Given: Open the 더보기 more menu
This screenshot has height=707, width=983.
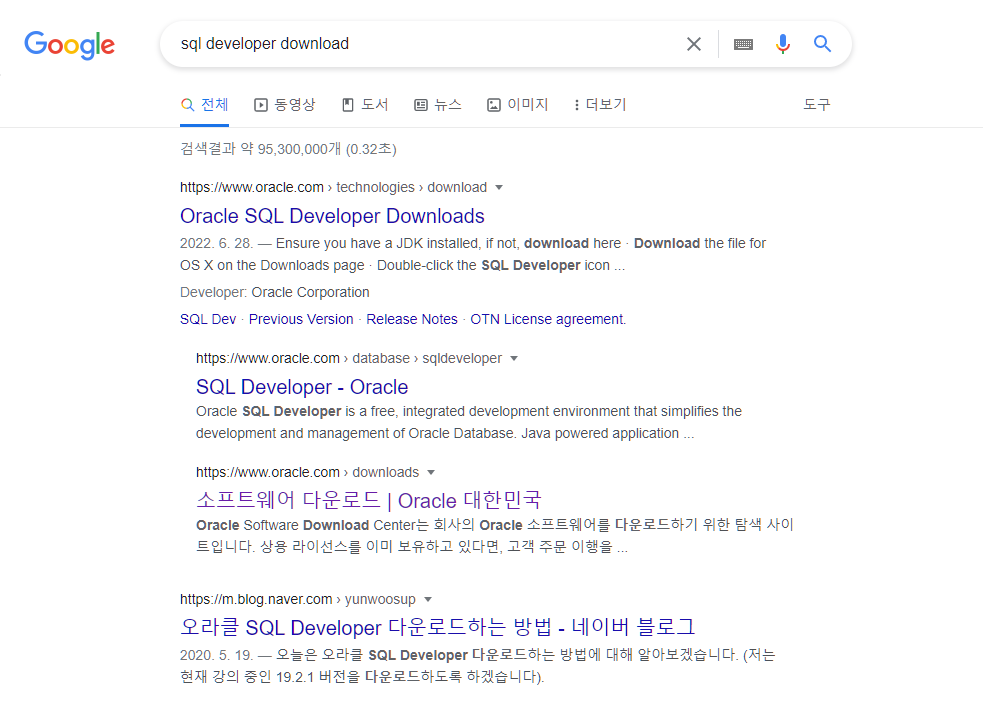Looking at the screenshot, I should pyautogui.click(x=601, y=105).
